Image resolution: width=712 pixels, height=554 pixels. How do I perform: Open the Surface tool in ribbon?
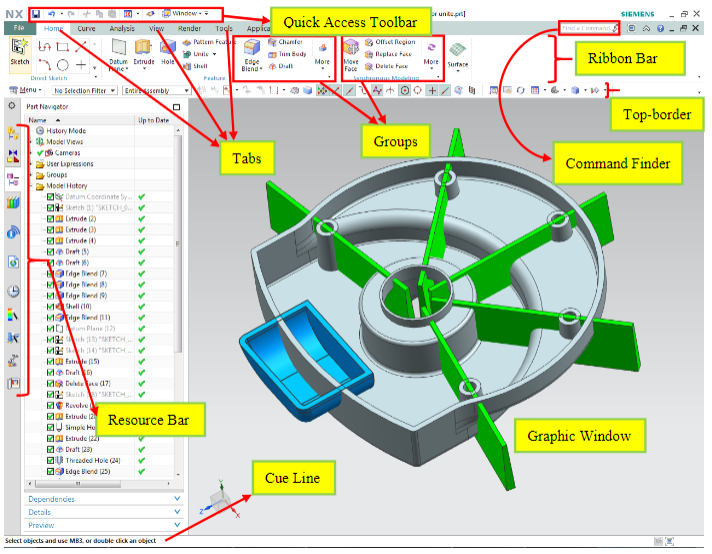(x=456, y=52)
